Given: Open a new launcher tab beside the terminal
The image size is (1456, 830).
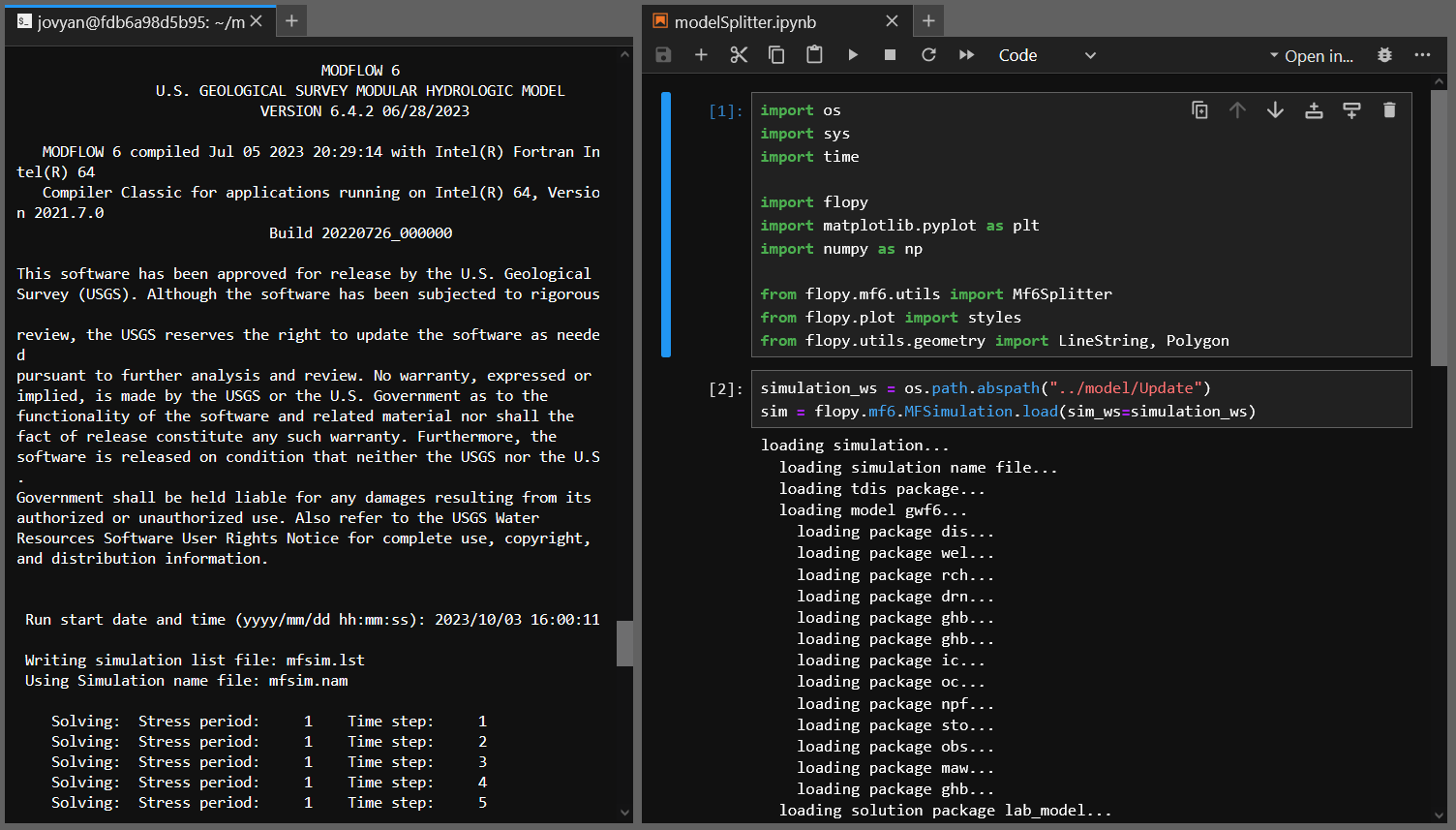Looking at the screenshot, I should point(291,20).
